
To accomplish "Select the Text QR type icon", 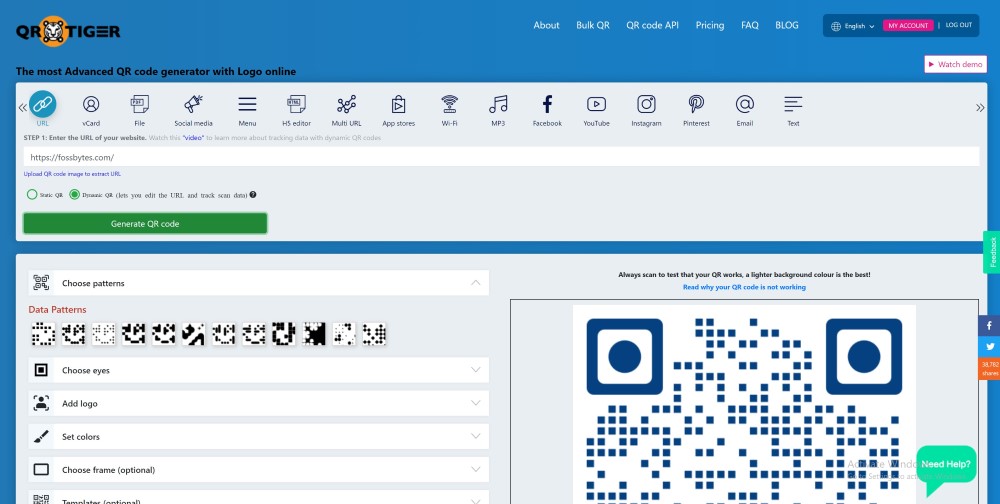I will click(793, 104).
